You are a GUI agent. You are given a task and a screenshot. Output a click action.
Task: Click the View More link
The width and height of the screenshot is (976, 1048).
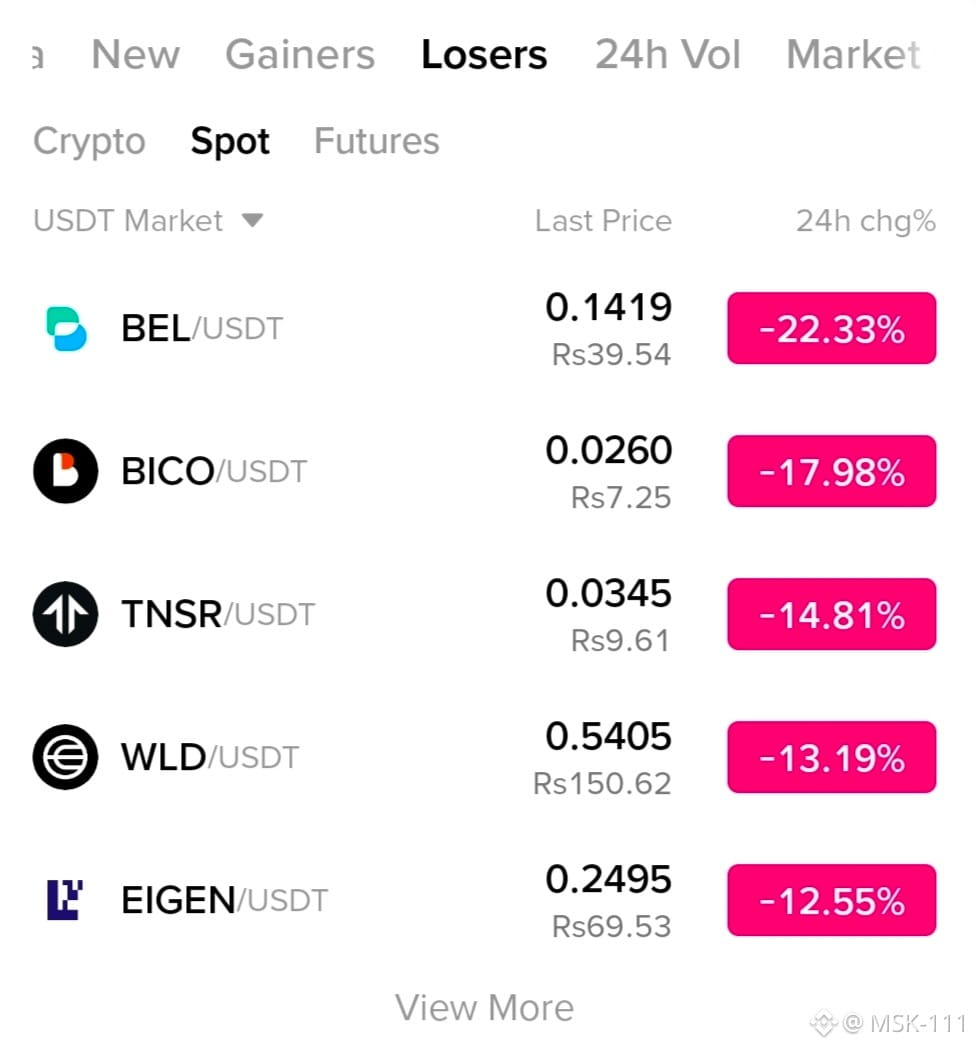pyautogui.click(x=484, y=1008)
